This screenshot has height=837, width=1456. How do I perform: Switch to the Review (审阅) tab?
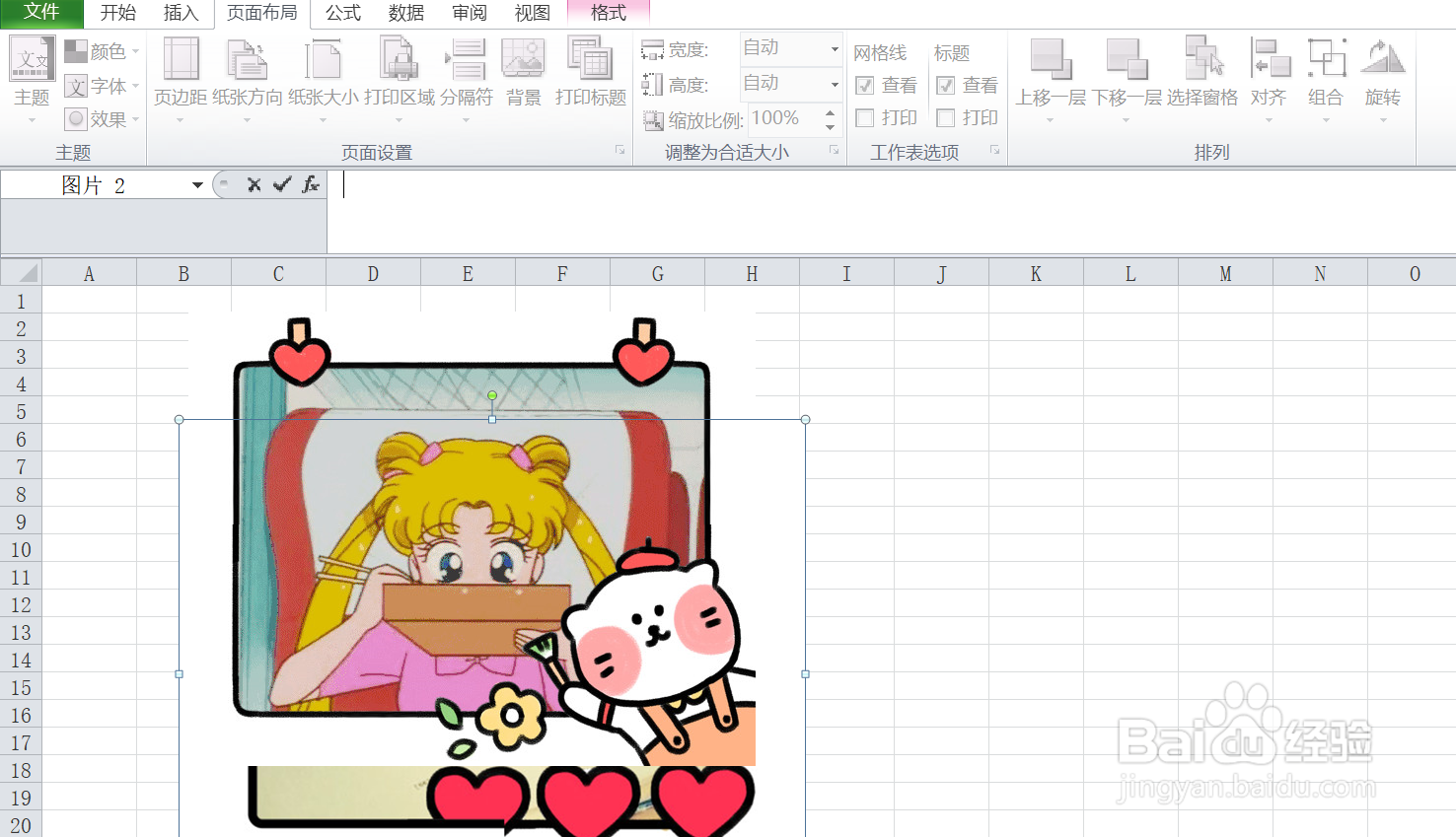(x=470, y=13)
